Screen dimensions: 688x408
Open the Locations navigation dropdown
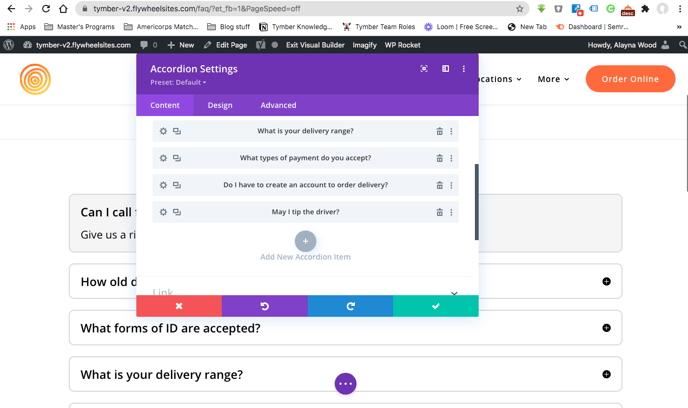click(500, 79)
